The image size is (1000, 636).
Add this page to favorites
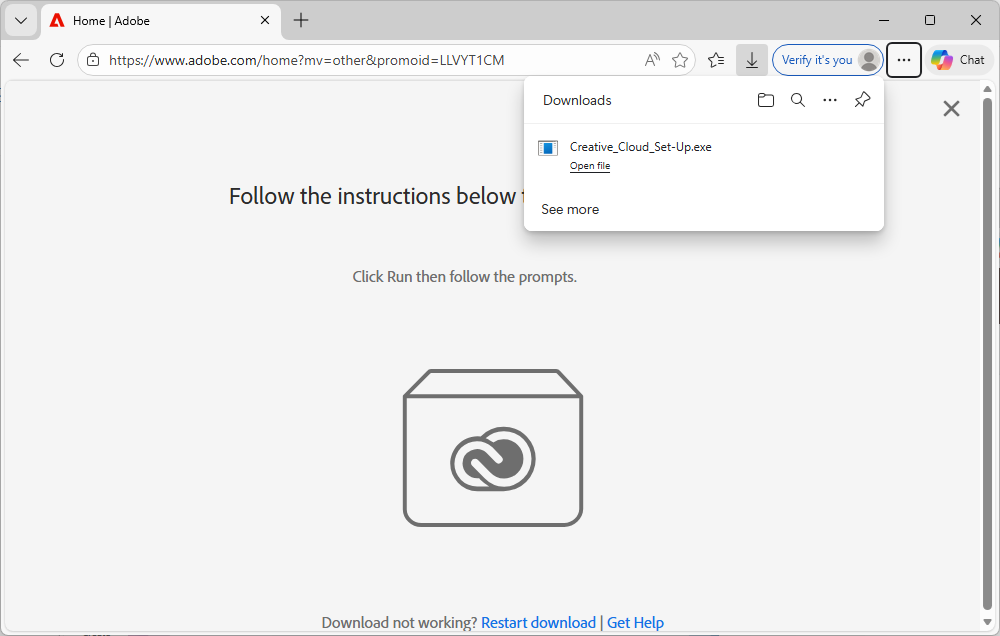click(680, 60)
